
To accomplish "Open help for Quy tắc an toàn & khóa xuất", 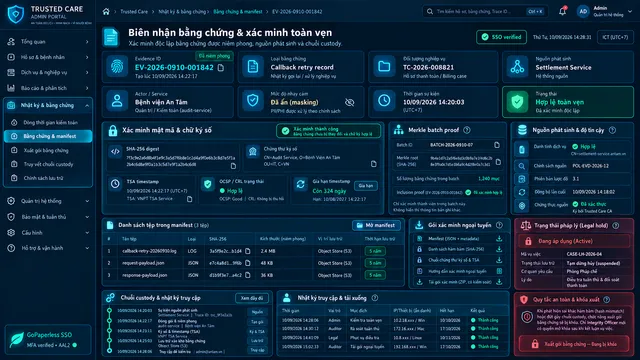I will tap(607, 300).
